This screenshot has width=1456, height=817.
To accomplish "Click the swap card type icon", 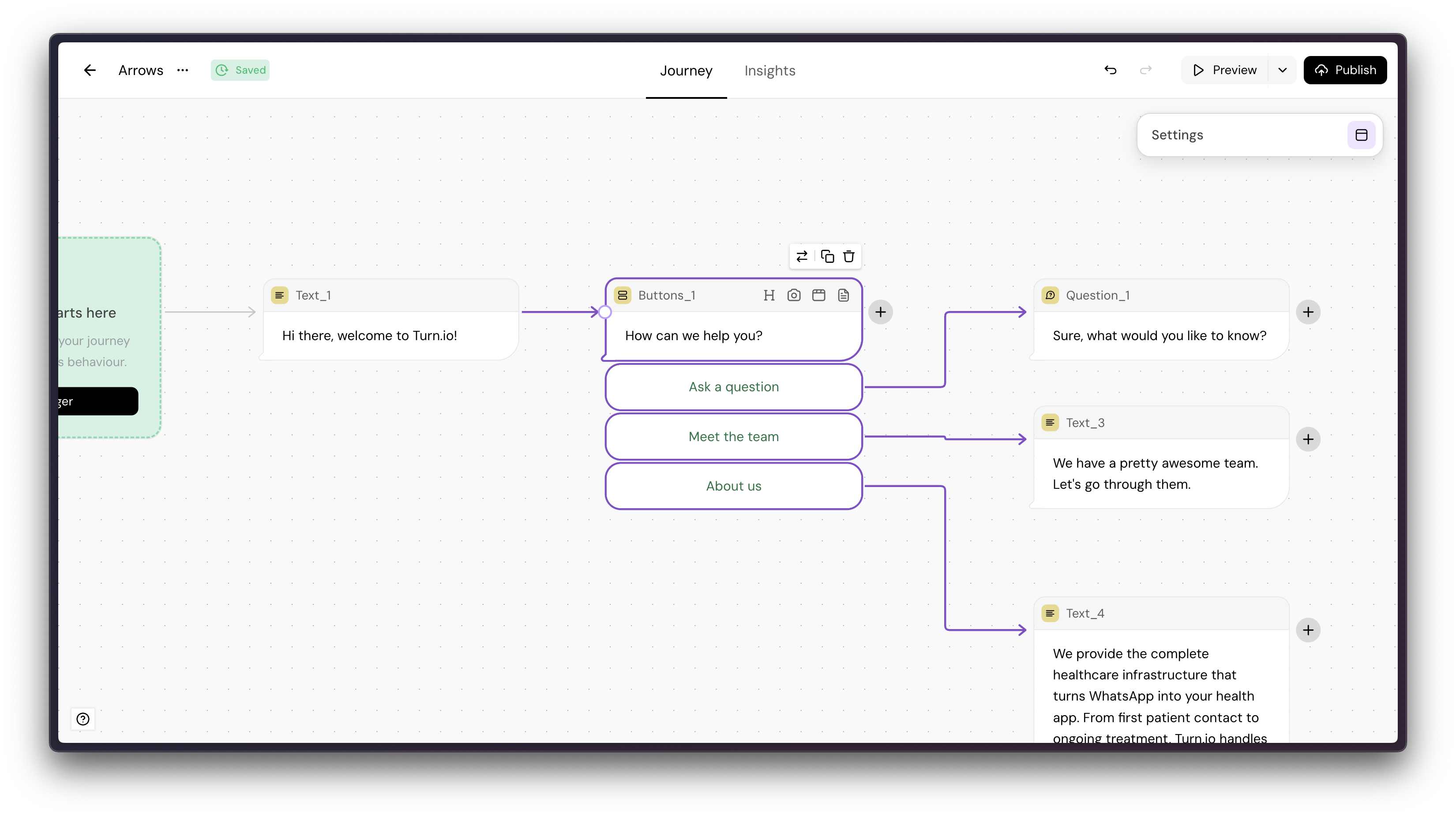I will pyautogui.click(x=802, y=256).
